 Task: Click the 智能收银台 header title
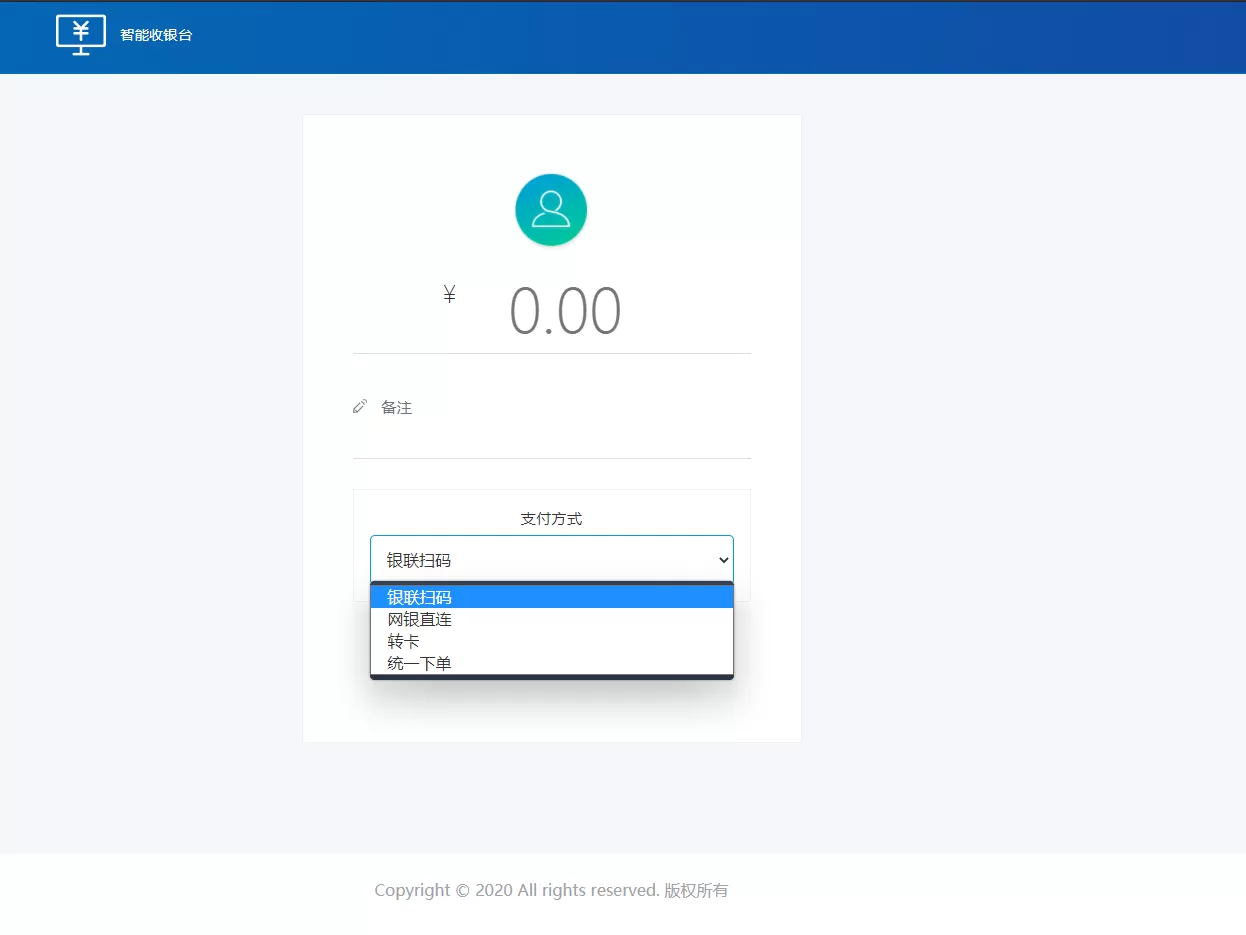coord(156,35)
